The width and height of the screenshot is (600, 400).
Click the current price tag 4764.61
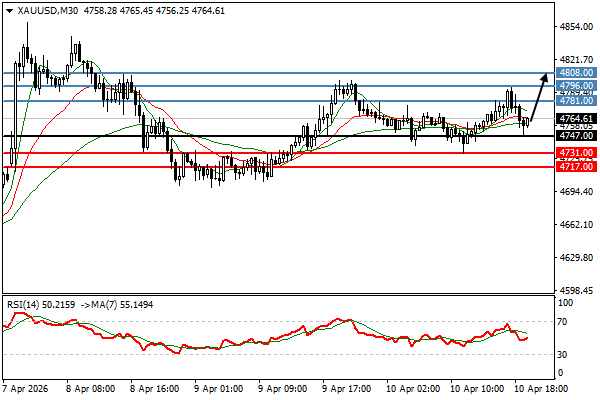point(574,118)
